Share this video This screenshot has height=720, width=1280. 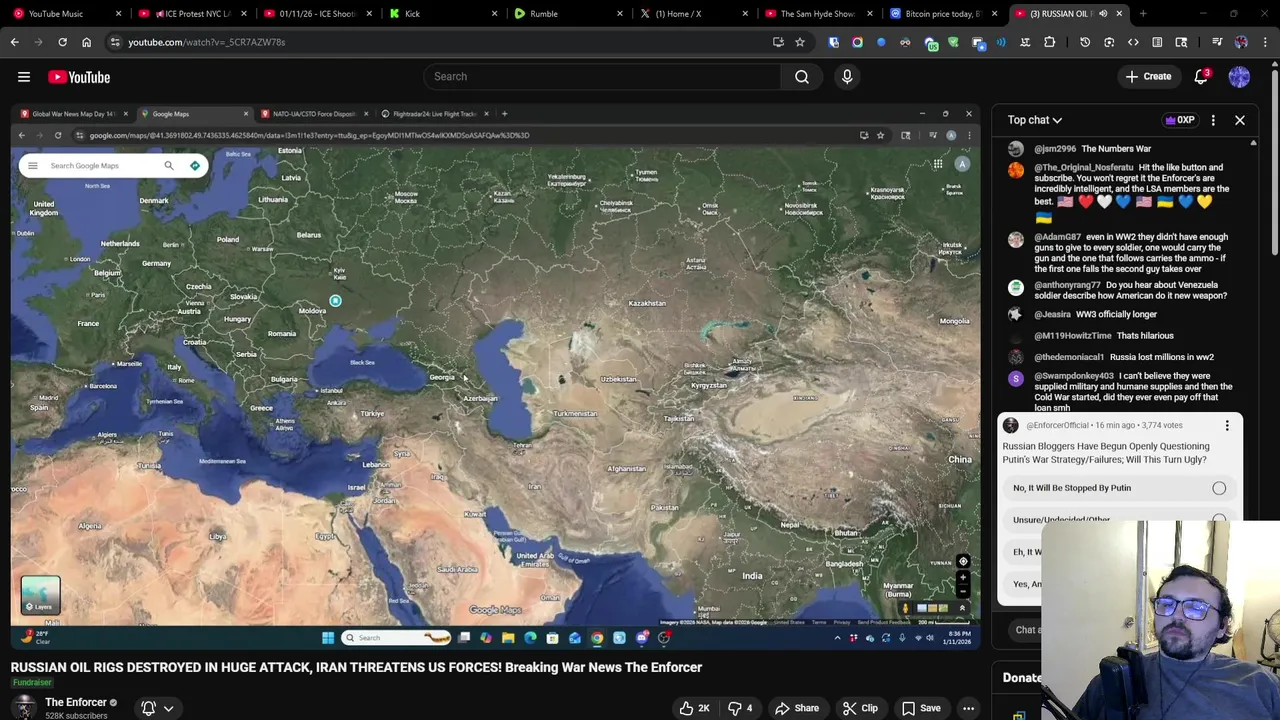[x=797, y=708]
